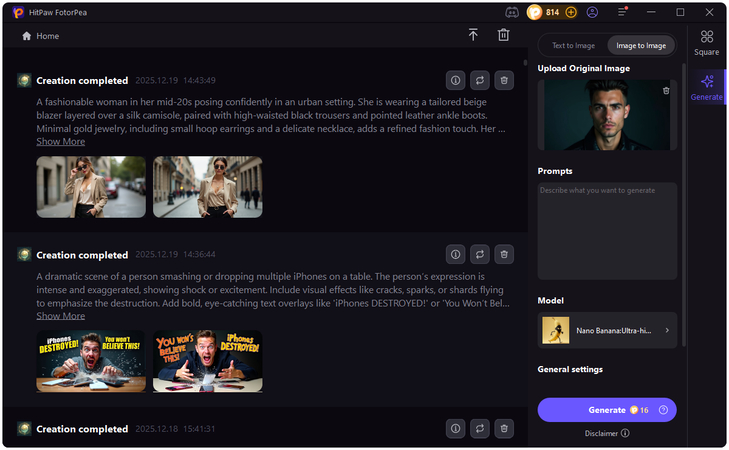Expand fashionable woman prompt with Show More
Image resolution: width=729 pixels, height=450 pixels.
[x=60, y=141]
